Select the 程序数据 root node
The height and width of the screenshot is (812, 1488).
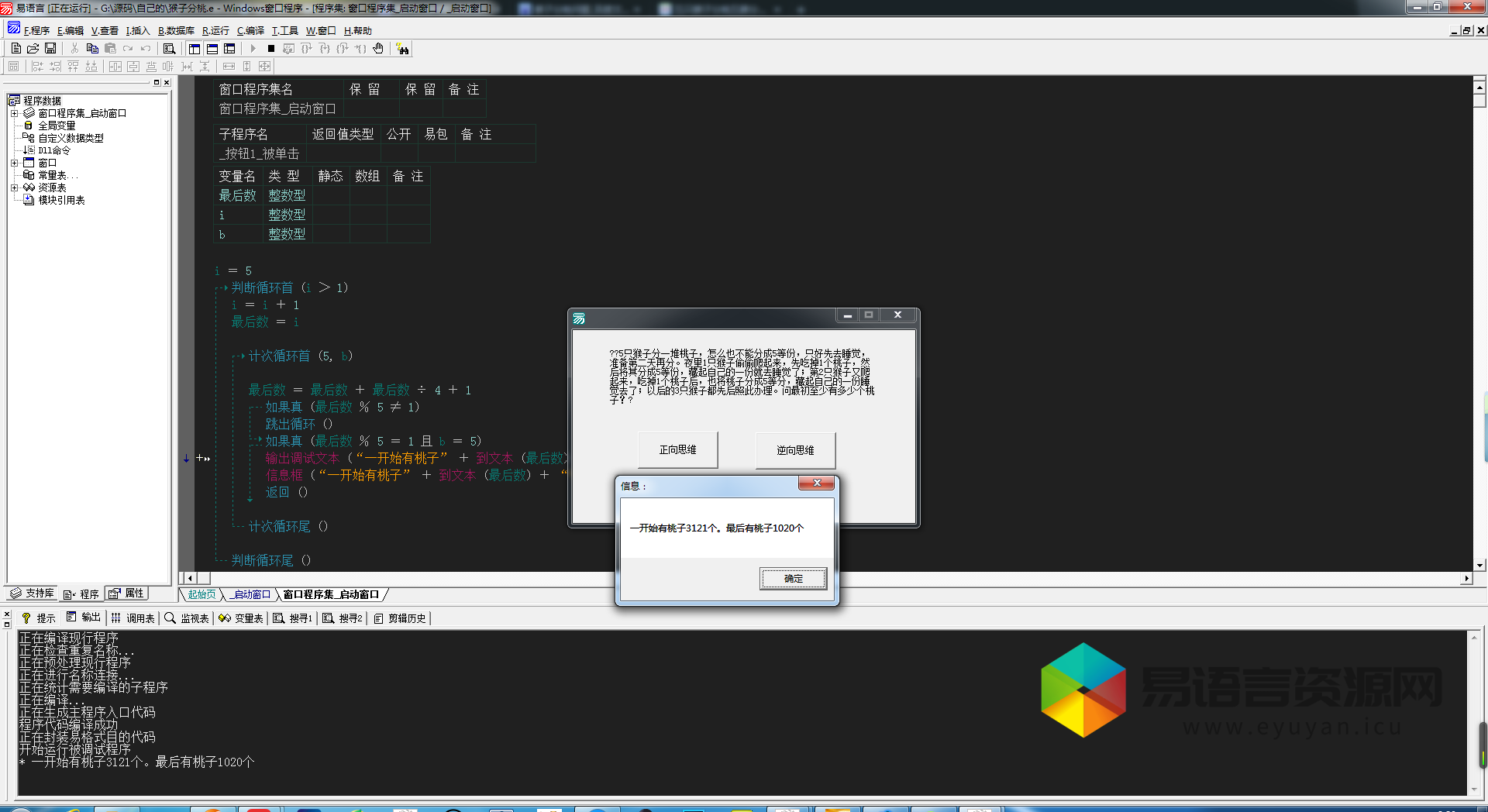tap(42, 101)
